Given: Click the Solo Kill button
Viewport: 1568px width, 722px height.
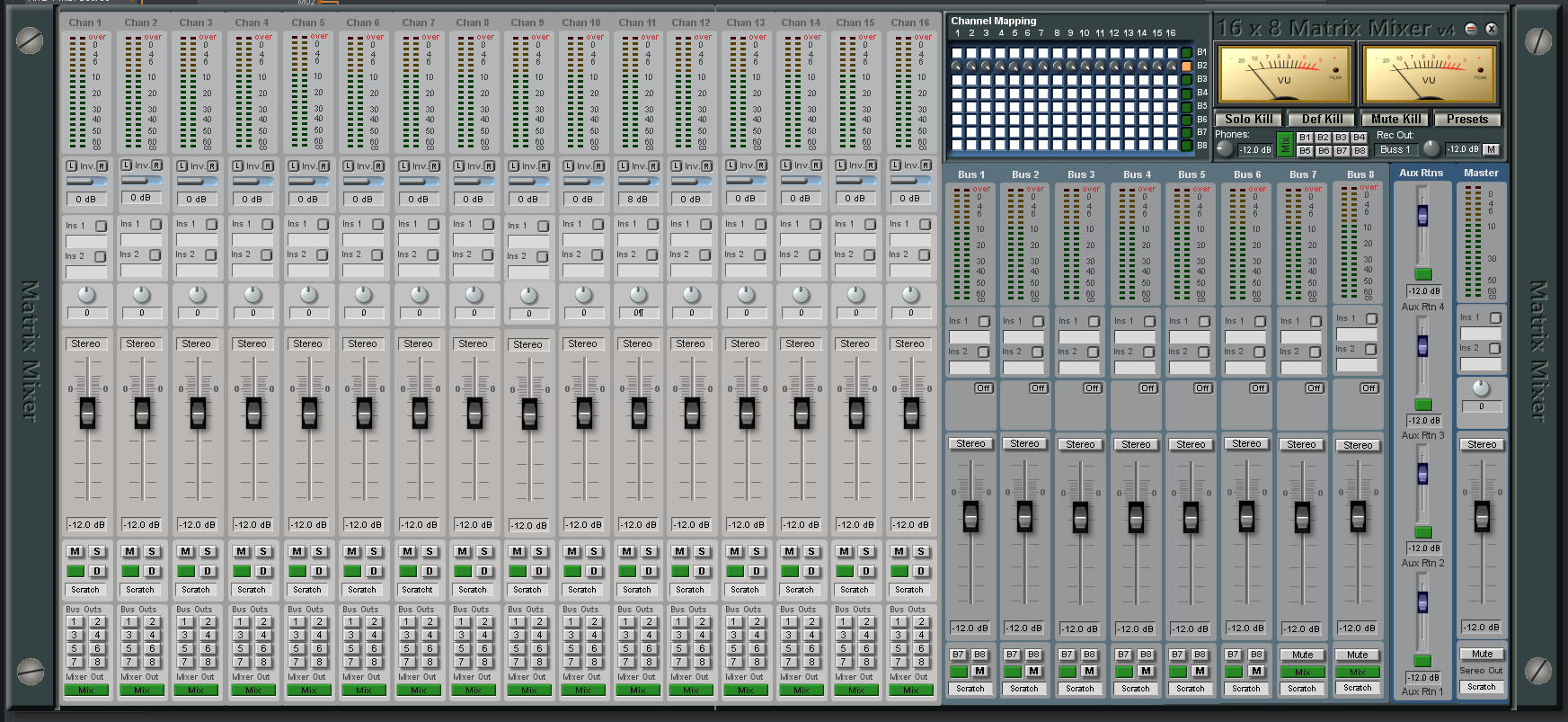Looking at the screenshot, I should (1248, 119).
